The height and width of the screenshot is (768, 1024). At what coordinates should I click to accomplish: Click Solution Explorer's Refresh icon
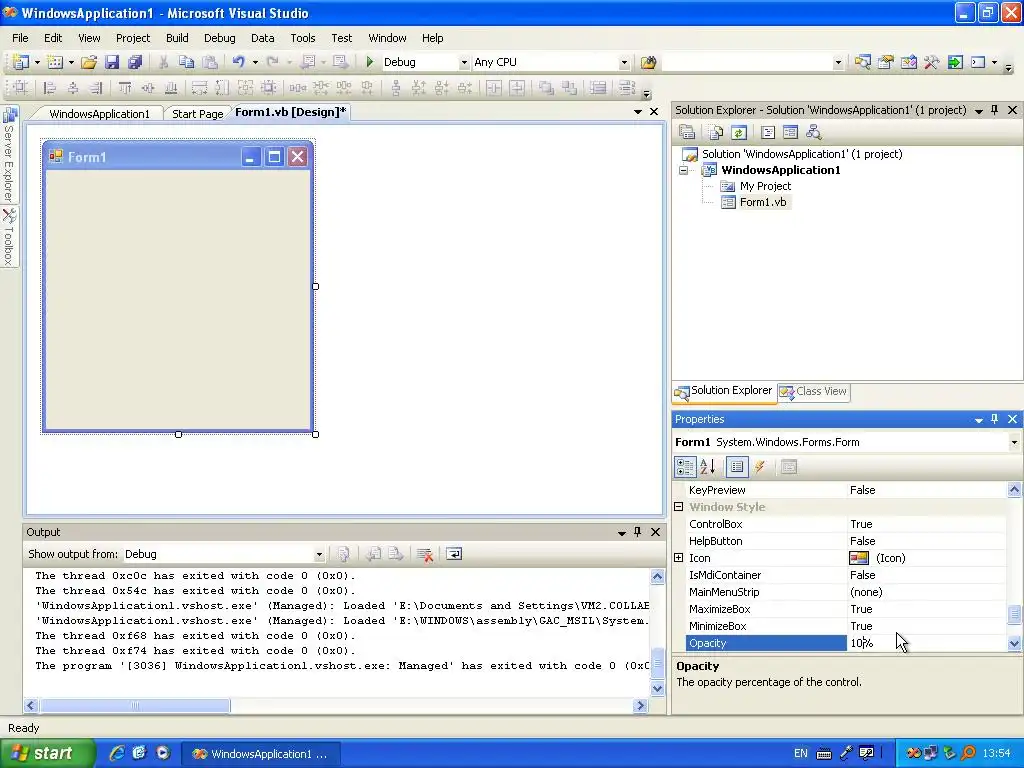point(739,133)
